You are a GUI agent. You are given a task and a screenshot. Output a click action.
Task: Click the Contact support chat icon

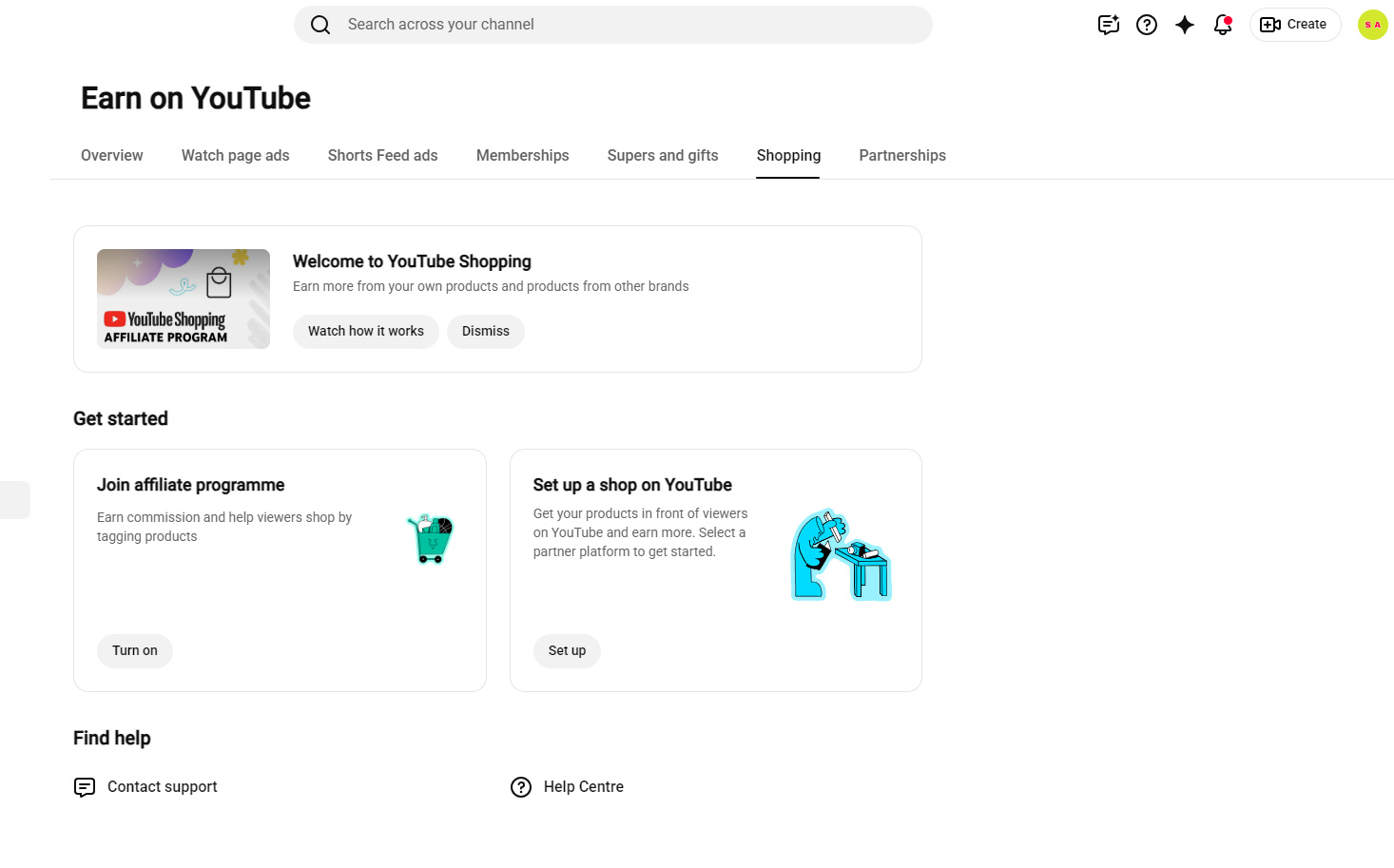pyautogui.click(x=85, y=787)
